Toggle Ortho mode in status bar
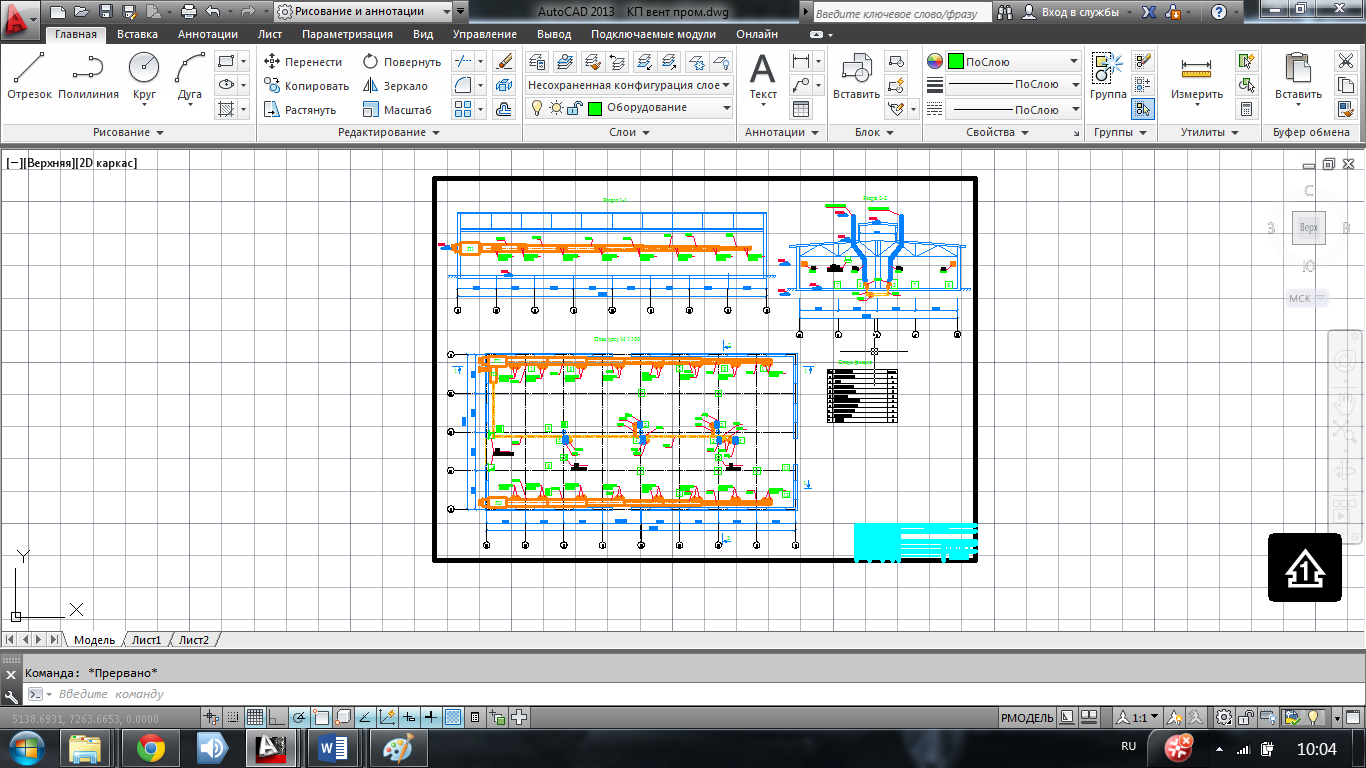1366x768 pixels. coord(276,717)
